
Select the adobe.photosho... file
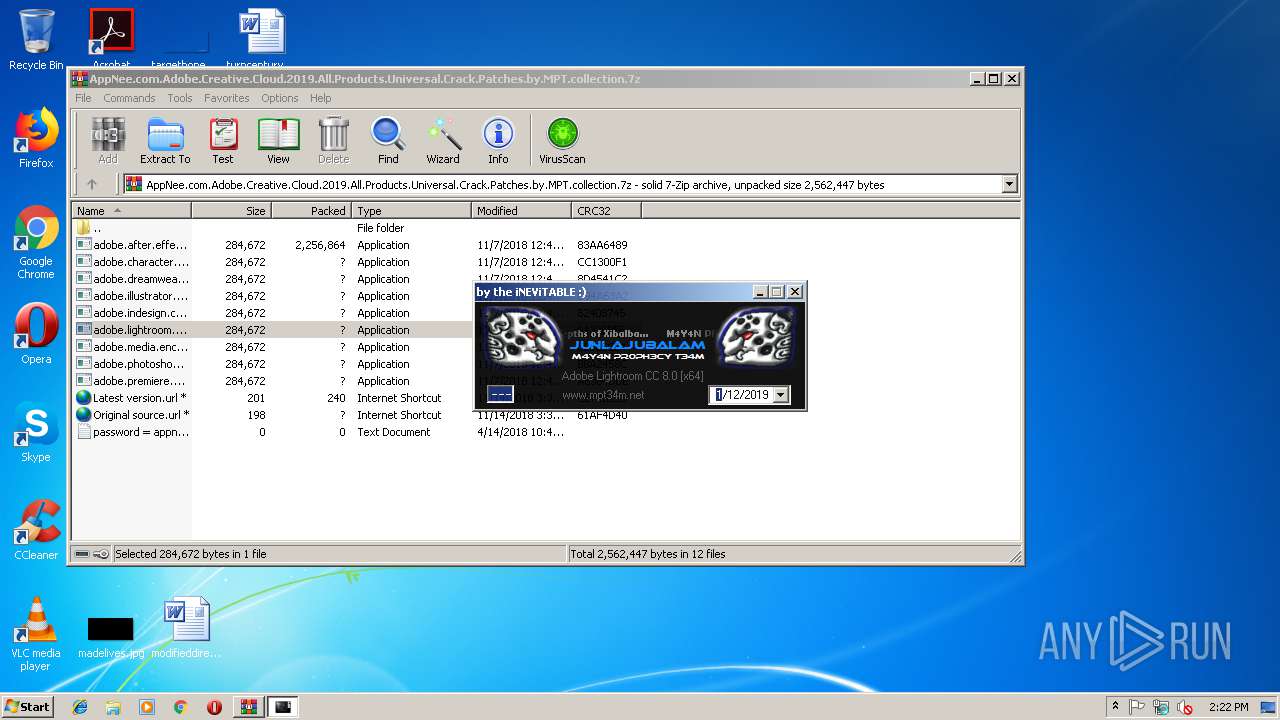coord(131,364)
